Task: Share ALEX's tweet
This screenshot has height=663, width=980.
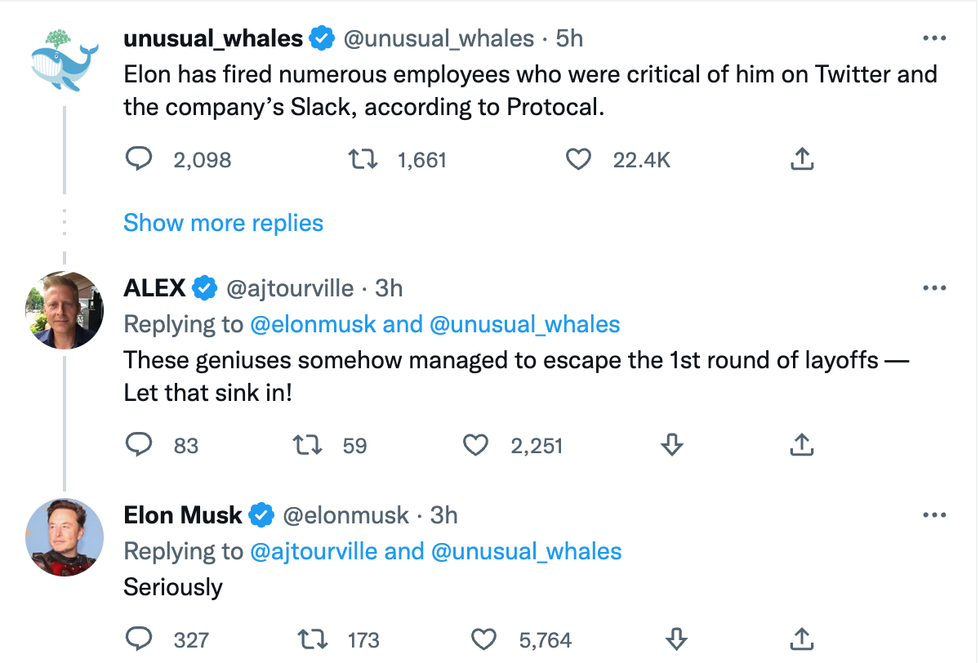Action: pos(802,445)
